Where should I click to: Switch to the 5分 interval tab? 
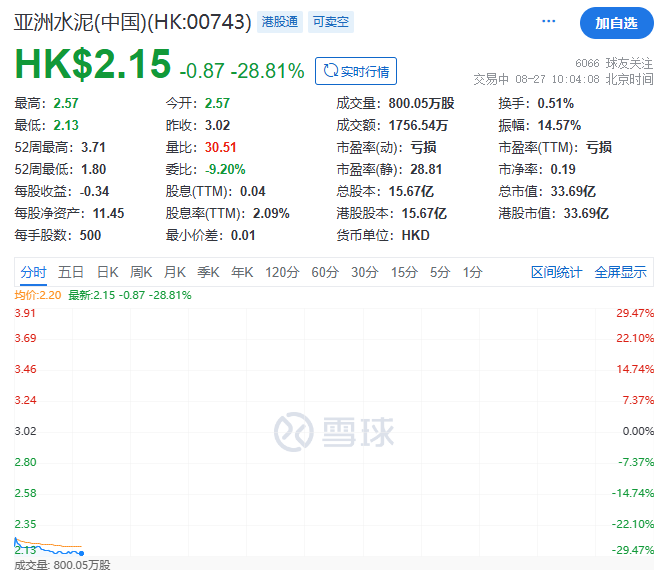coord(440,272)
